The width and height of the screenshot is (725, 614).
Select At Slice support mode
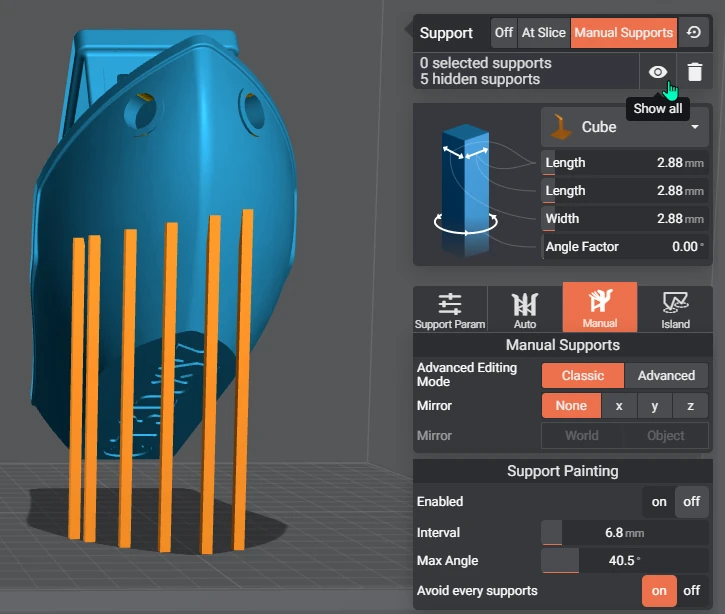[544, 33]
